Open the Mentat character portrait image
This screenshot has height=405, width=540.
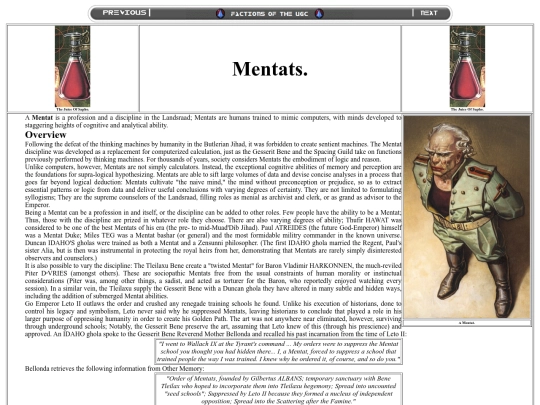tap(467, 217)
